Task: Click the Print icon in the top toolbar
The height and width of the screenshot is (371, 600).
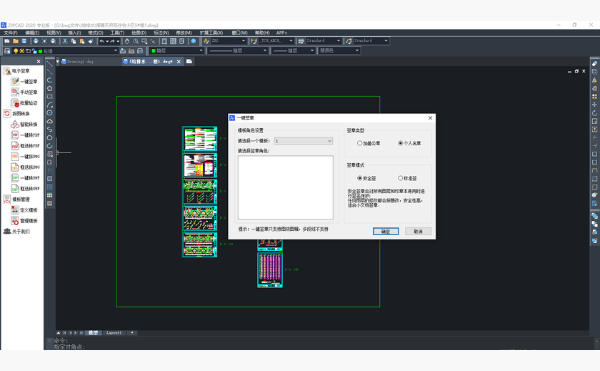Action: click(x=36, y=41)
